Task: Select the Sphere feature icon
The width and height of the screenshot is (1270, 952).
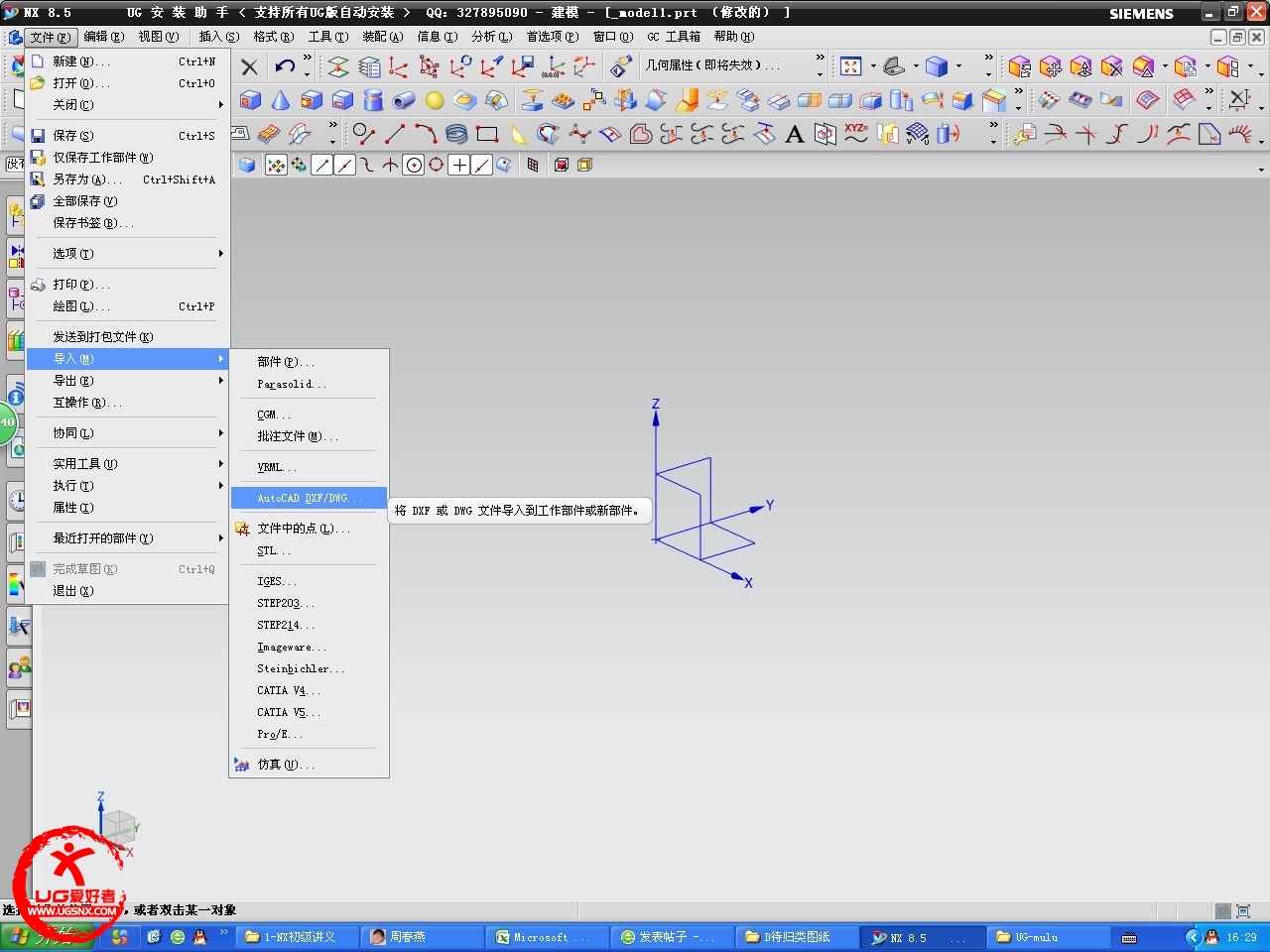Action: coord(435,100)
